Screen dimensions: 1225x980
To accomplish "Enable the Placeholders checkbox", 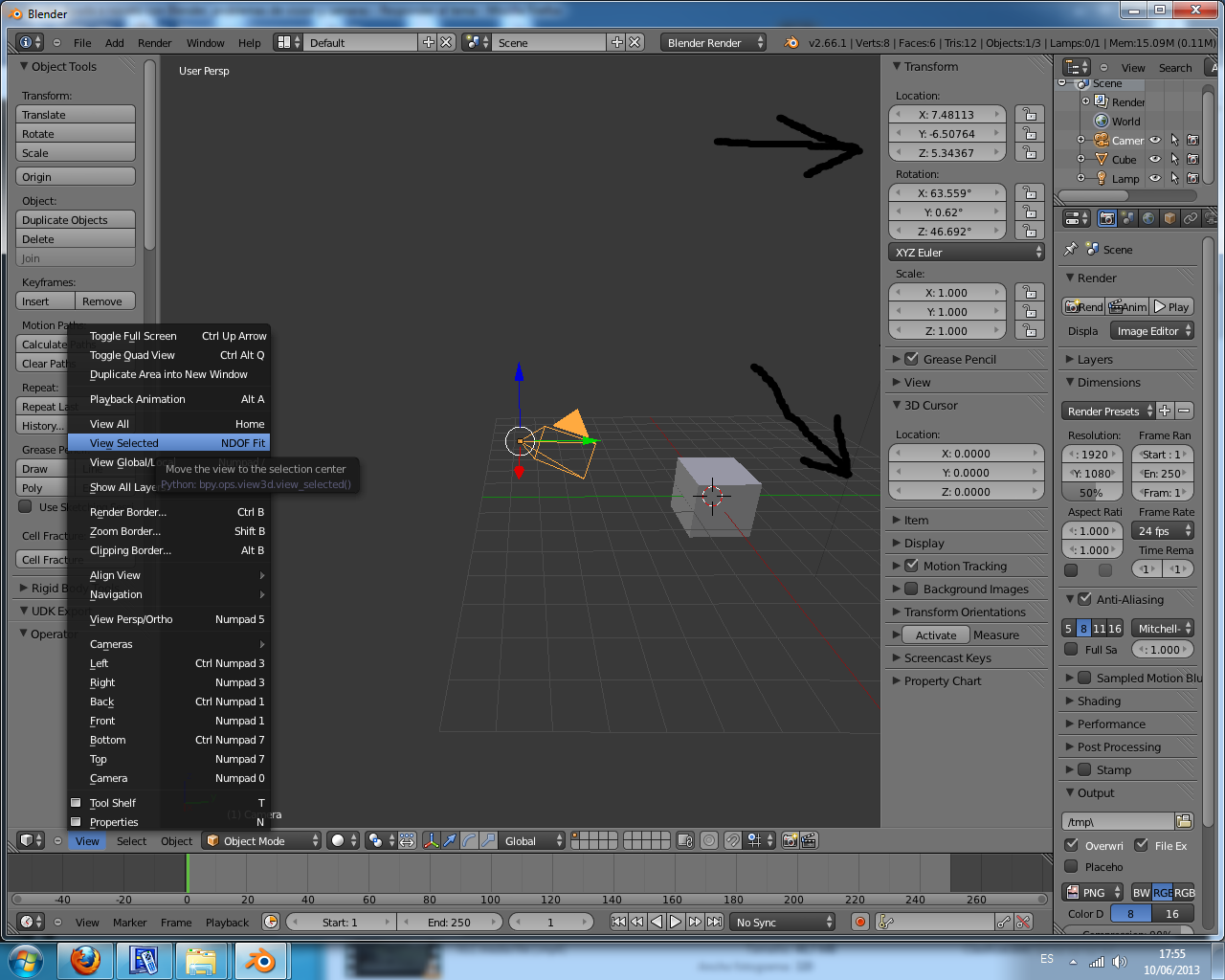I will [1072, 866].
